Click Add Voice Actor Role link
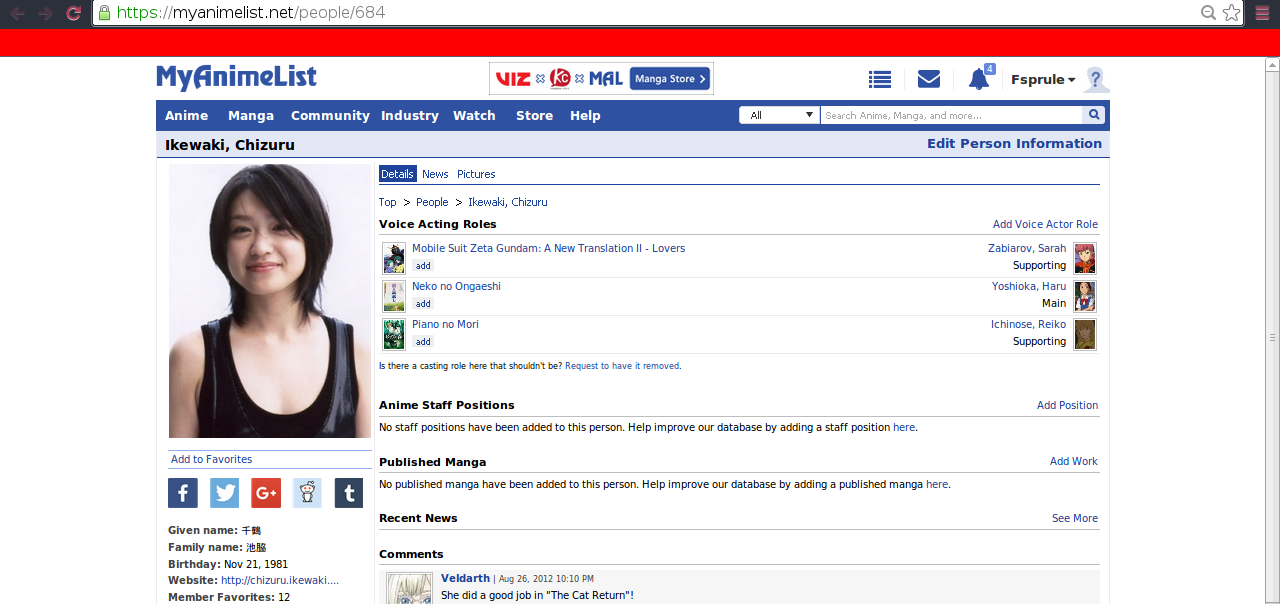The image size is (1280, 604). click(1045, 224)
